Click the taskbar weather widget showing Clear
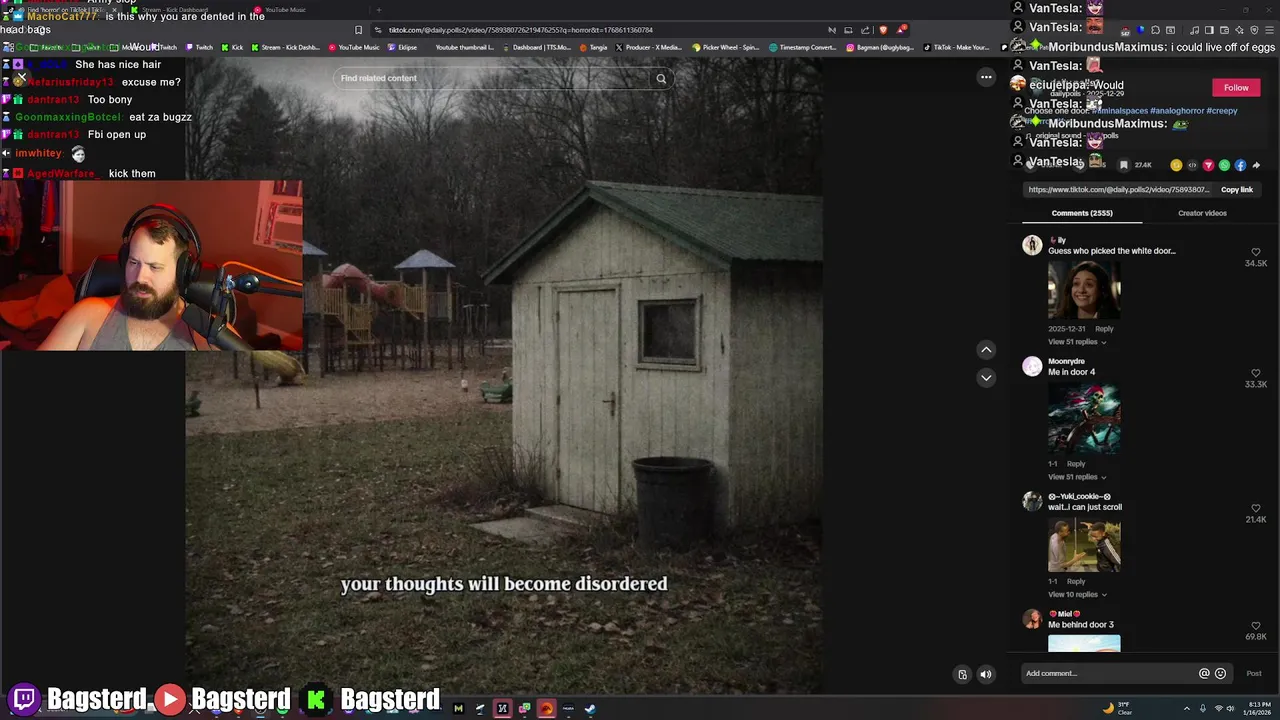 [1117, 709]
